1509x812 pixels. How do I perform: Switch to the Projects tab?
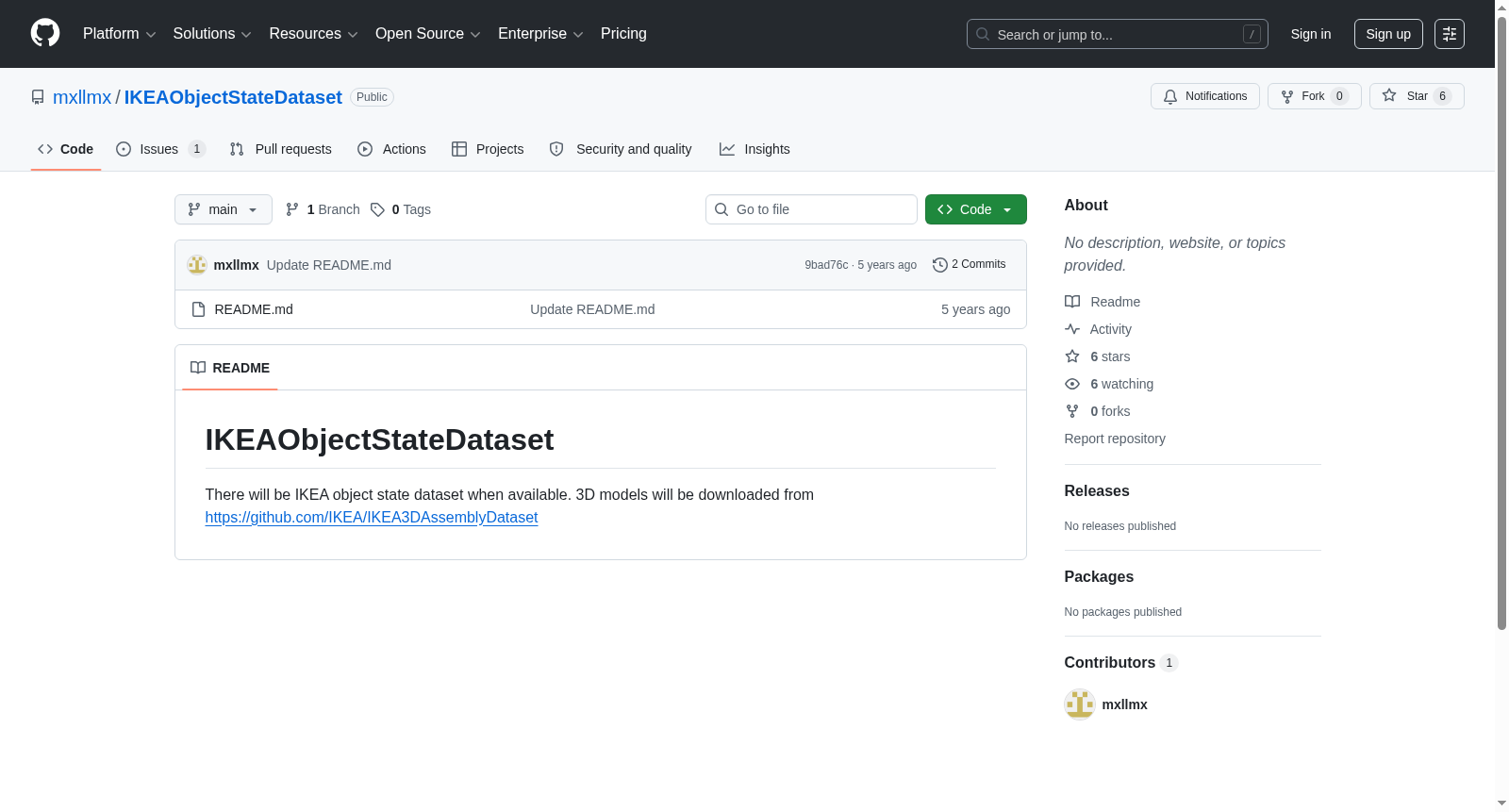coord(488,149)
